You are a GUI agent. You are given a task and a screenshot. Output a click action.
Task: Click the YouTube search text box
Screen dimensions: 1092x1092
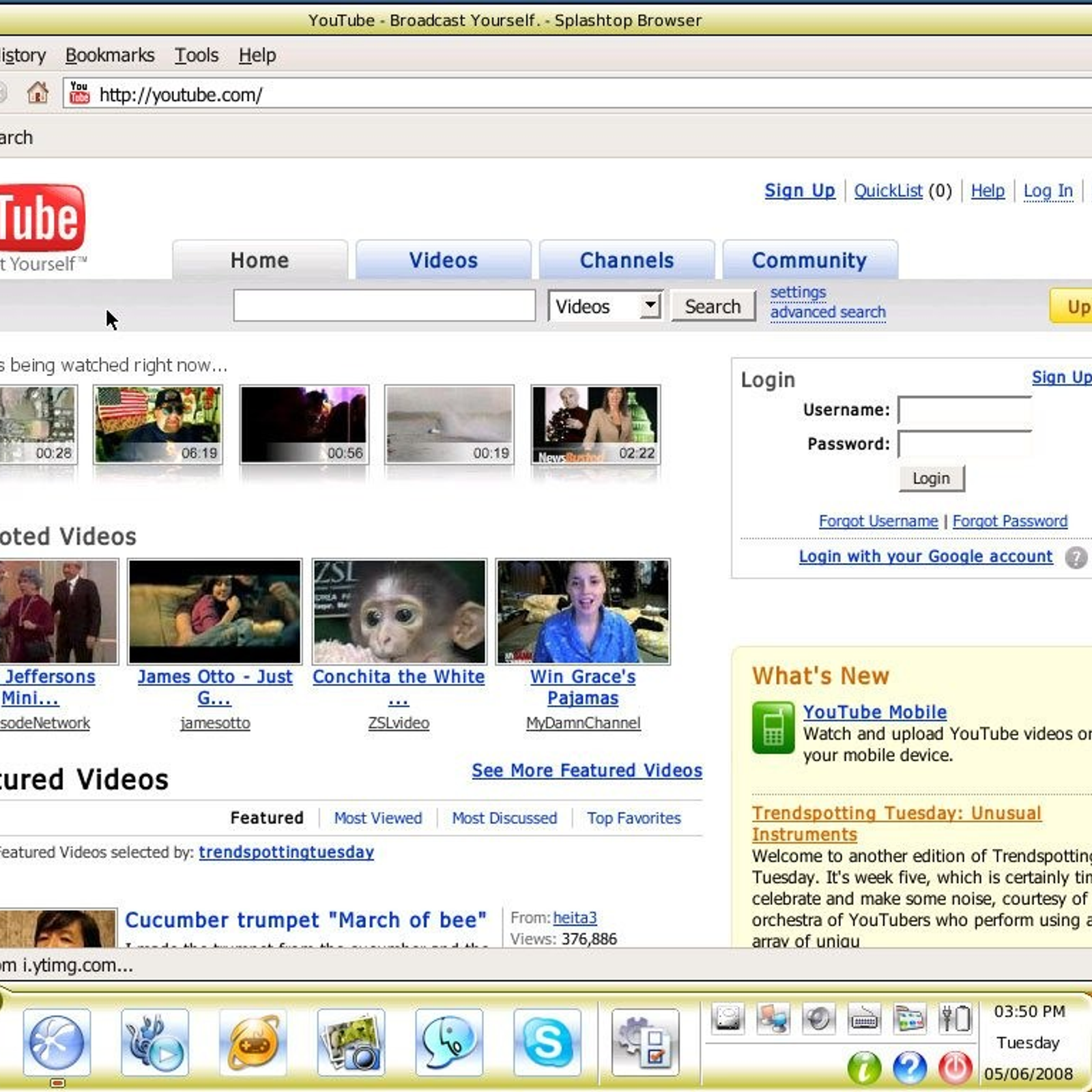point(384,305)
